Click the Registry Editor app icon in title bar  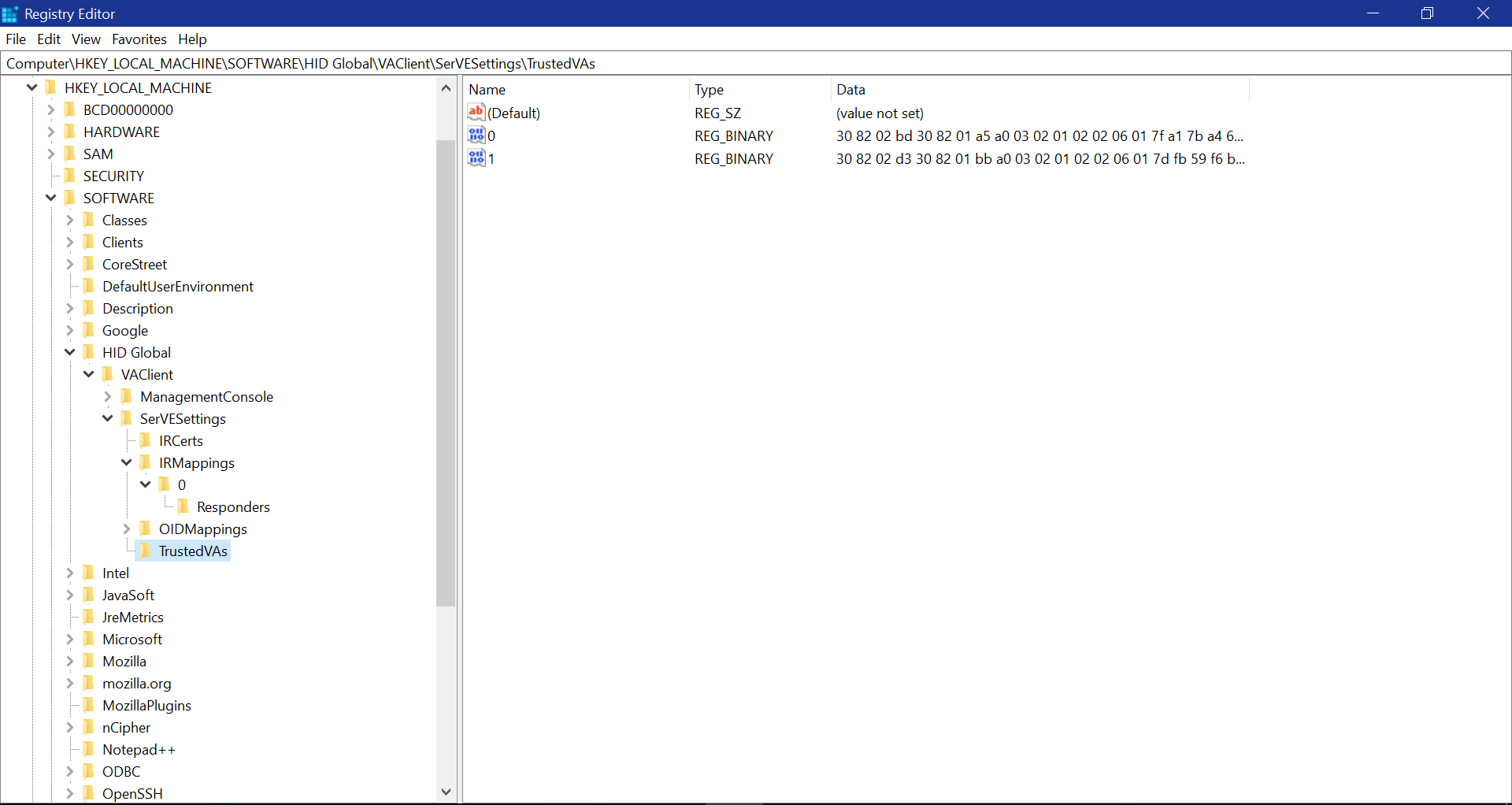pos(10,14)
